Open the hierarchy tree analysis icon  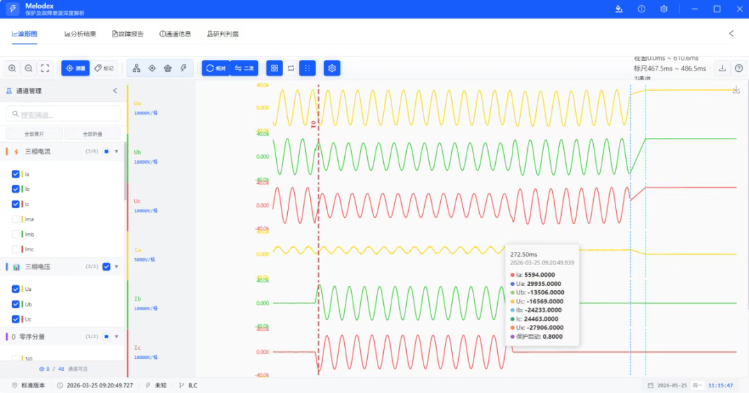pos(137,68)
